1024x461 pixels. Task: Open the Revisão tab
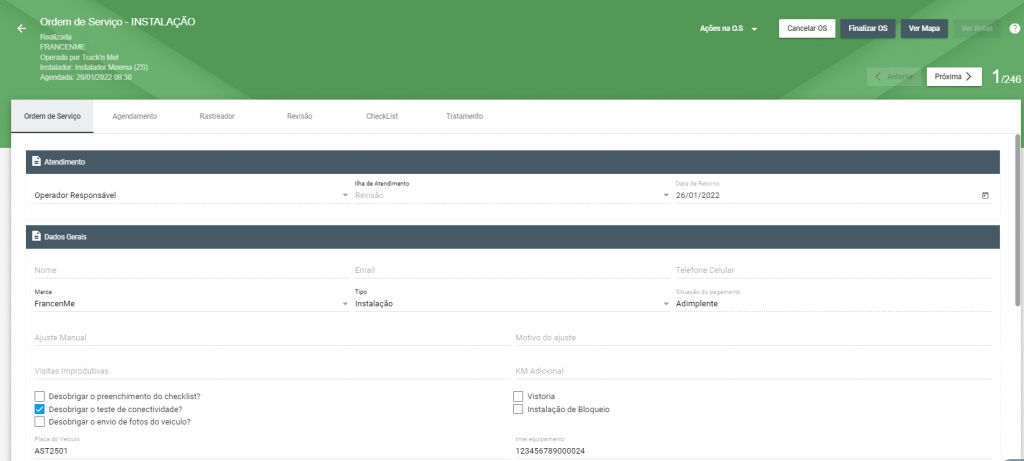click(x=300, y=116)
